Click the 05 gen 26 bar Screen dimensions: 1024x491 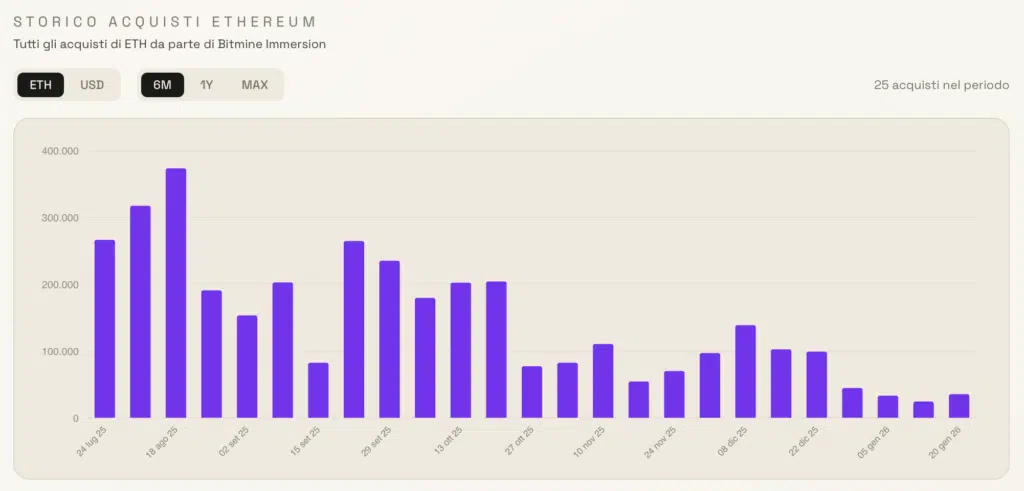point(888,407)
